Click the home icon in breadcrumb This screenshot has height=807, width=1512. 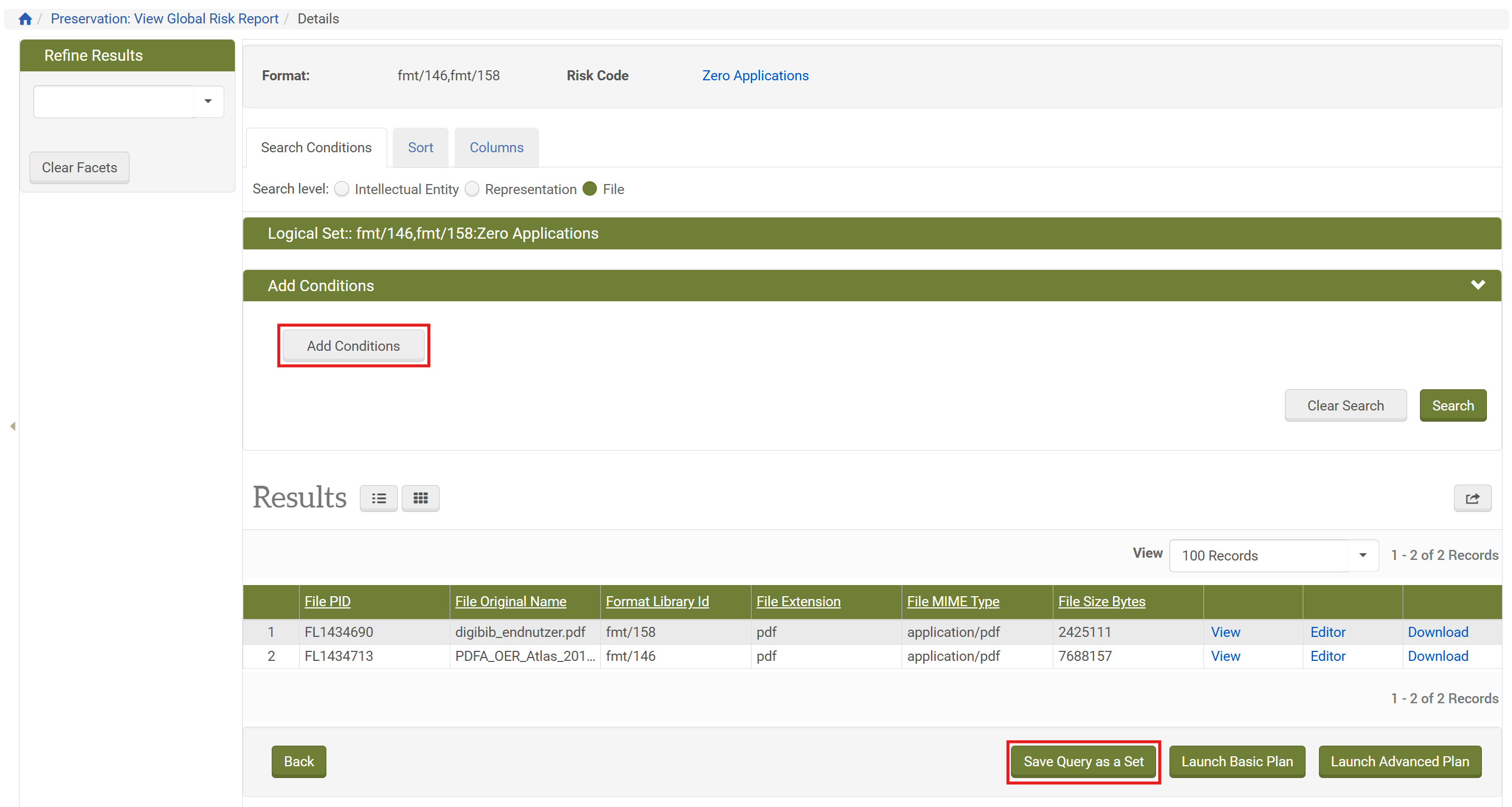tap(25, 19)
